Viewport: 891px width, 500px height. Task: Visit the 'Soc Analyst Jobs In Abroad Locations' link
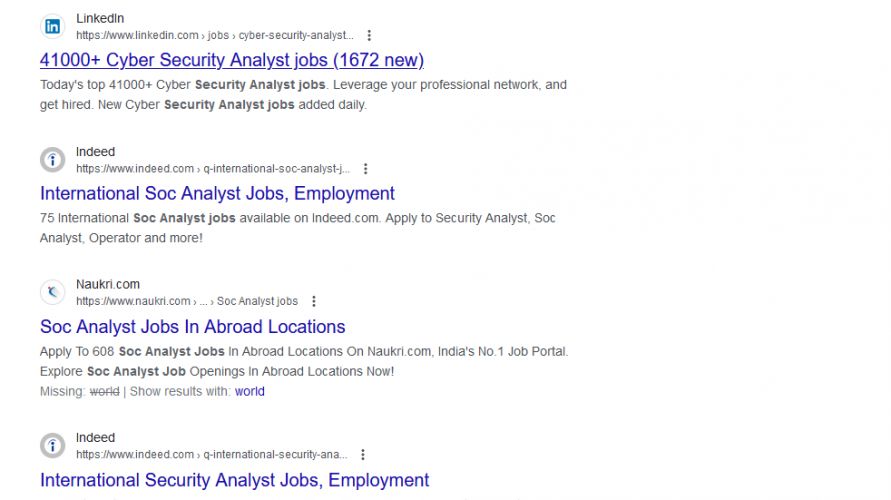[x=192, y=326]
